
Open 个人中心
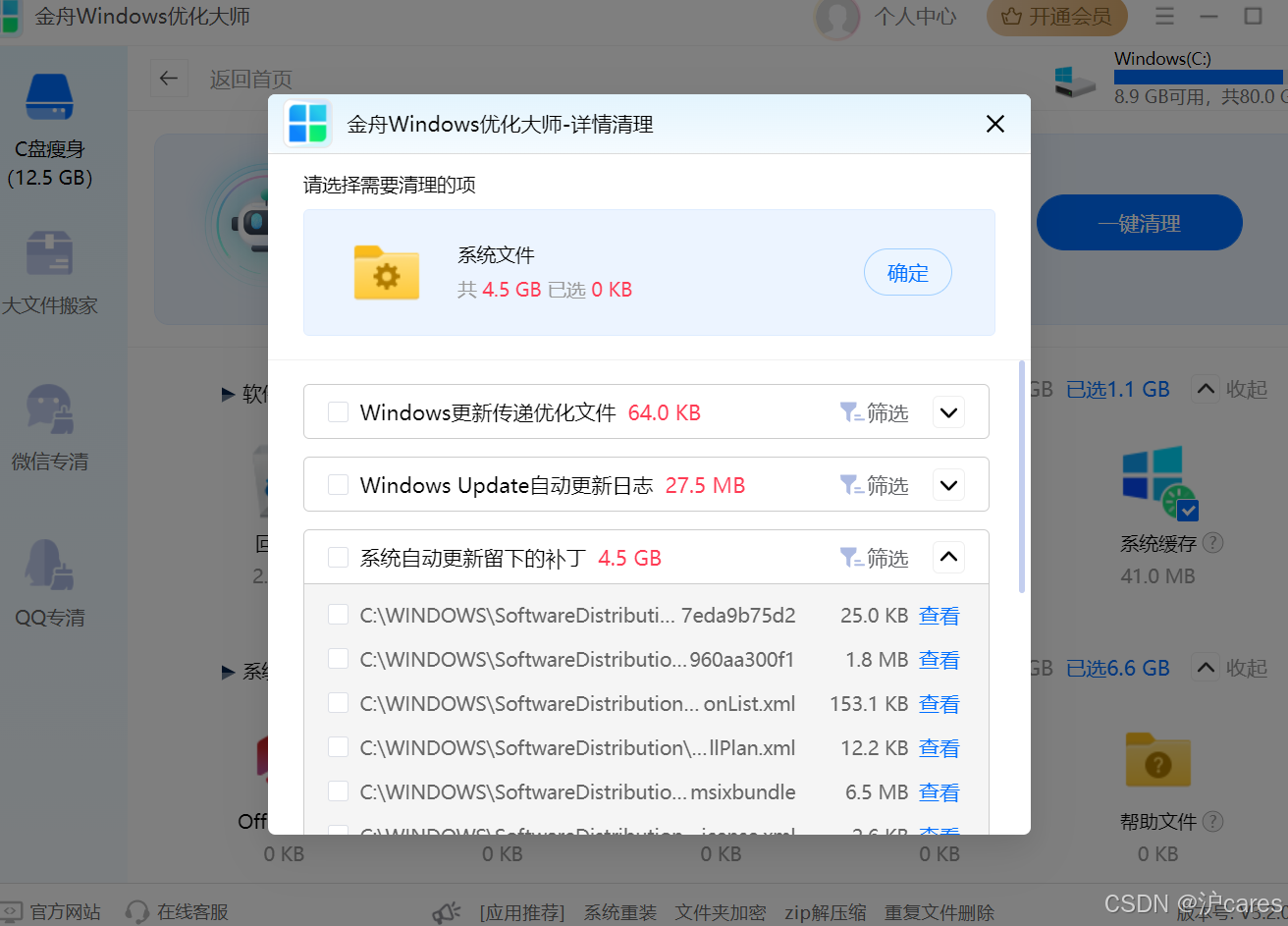(915, 17)
